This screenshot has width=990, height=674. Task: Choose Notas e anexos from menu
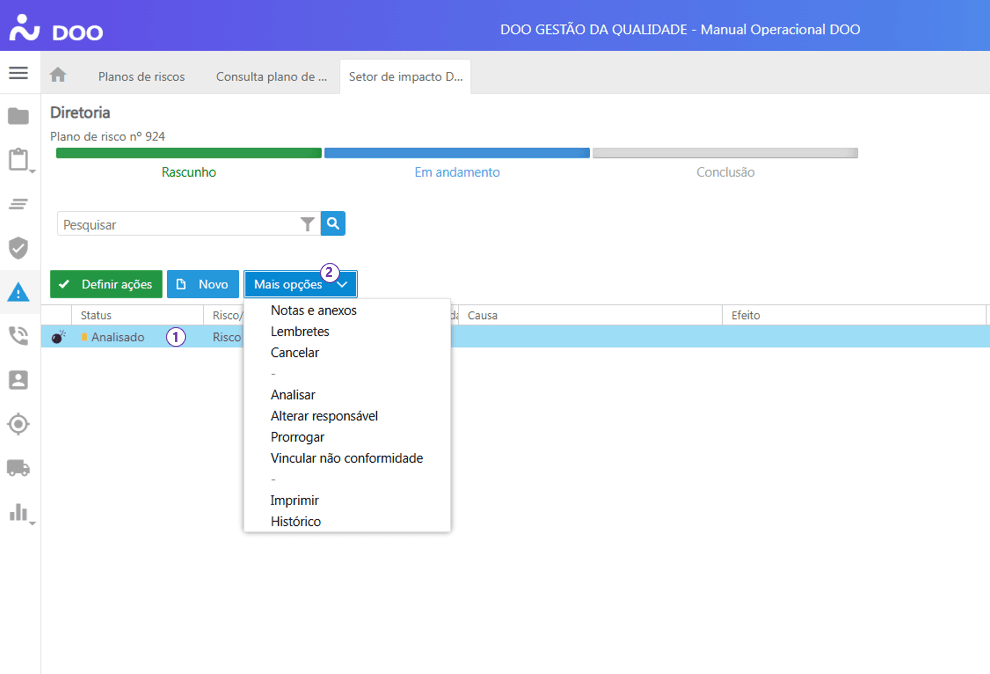(x=313, y=310)
